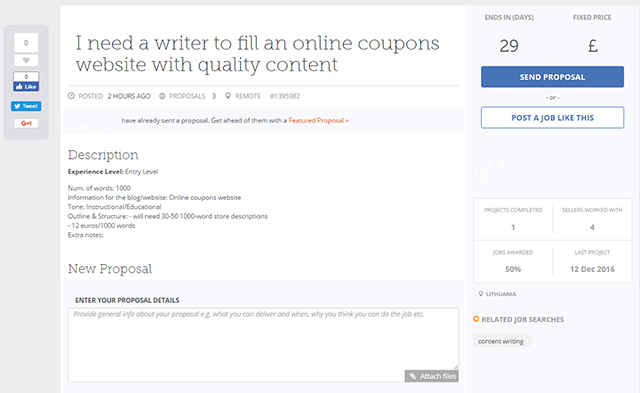Share the job via Tweet button

coord(26,106)
